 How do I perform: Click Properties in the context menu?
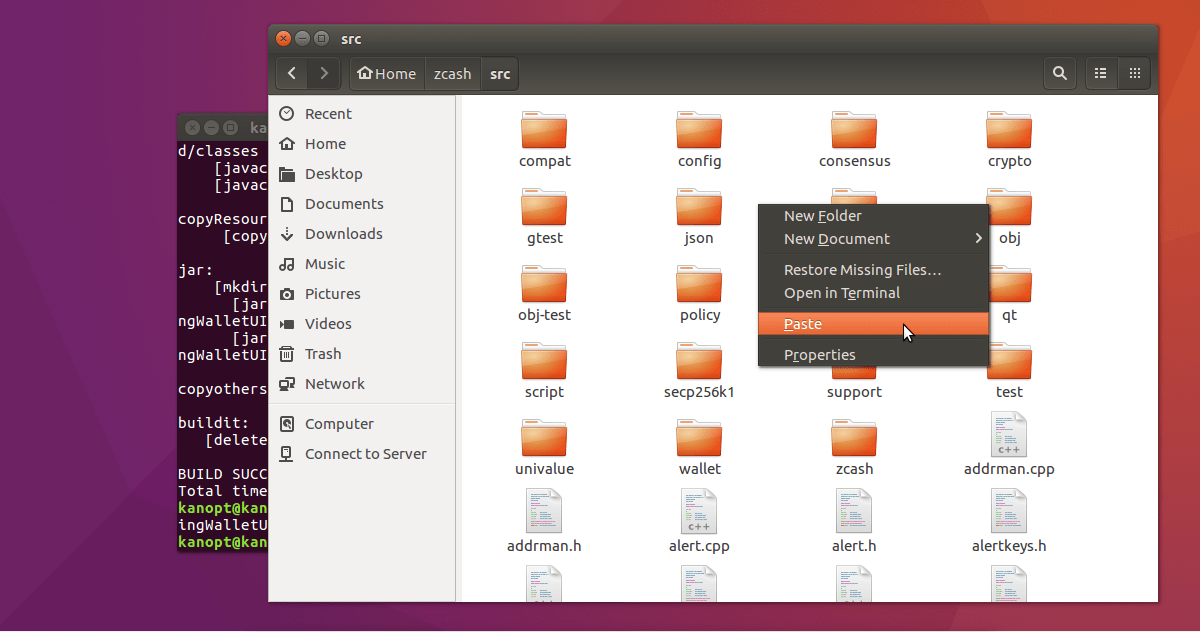coord(819,355)
